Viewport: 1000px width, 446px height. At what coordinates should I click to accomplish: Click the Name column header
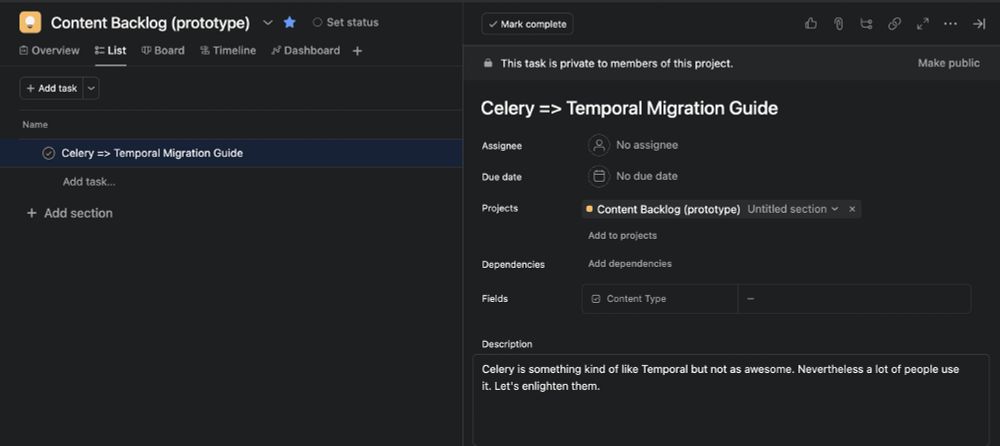pos(35,124)
